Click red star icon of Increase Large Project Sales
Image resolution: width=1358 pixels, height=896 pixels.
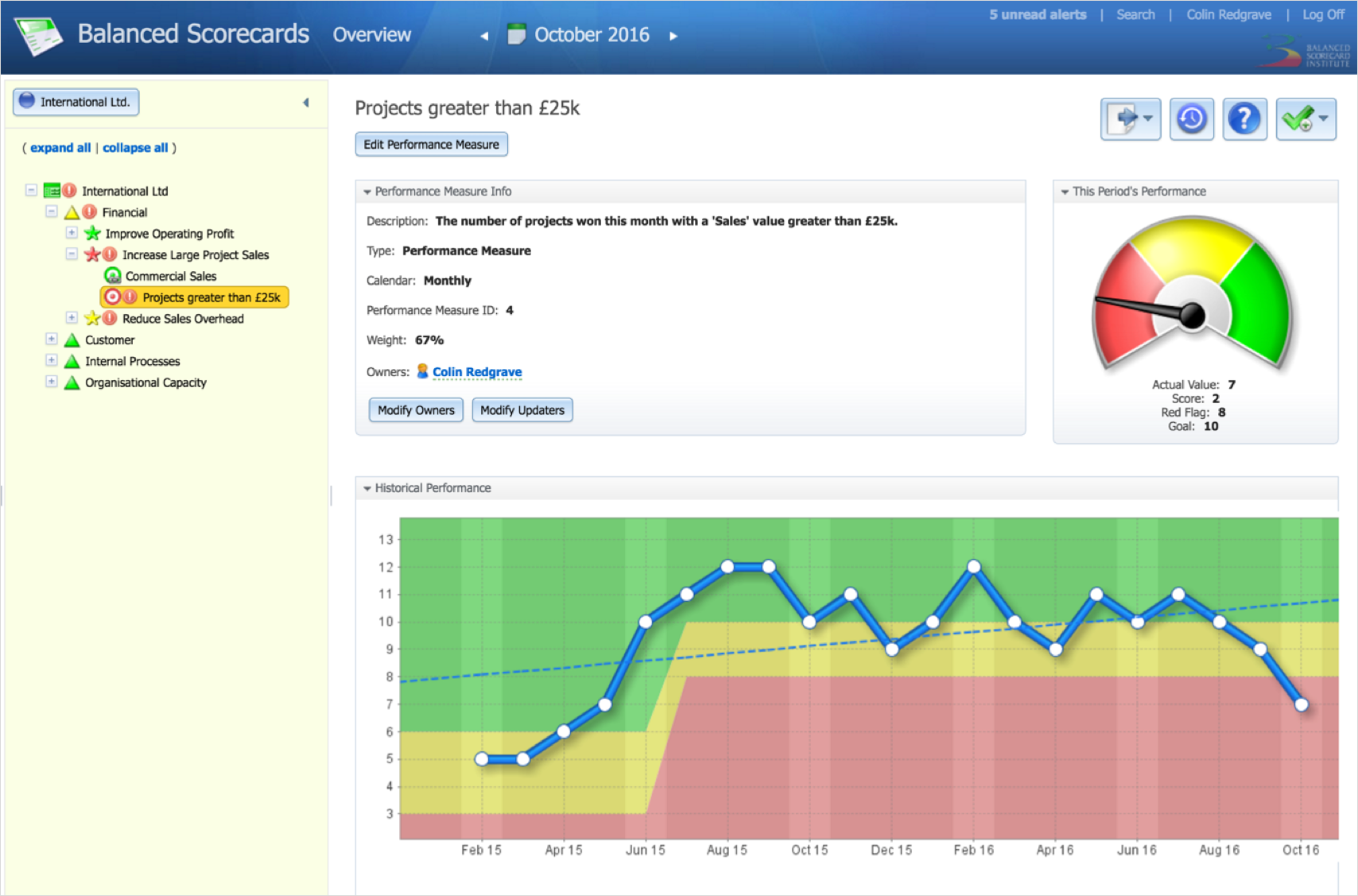(x=92, y=254)
